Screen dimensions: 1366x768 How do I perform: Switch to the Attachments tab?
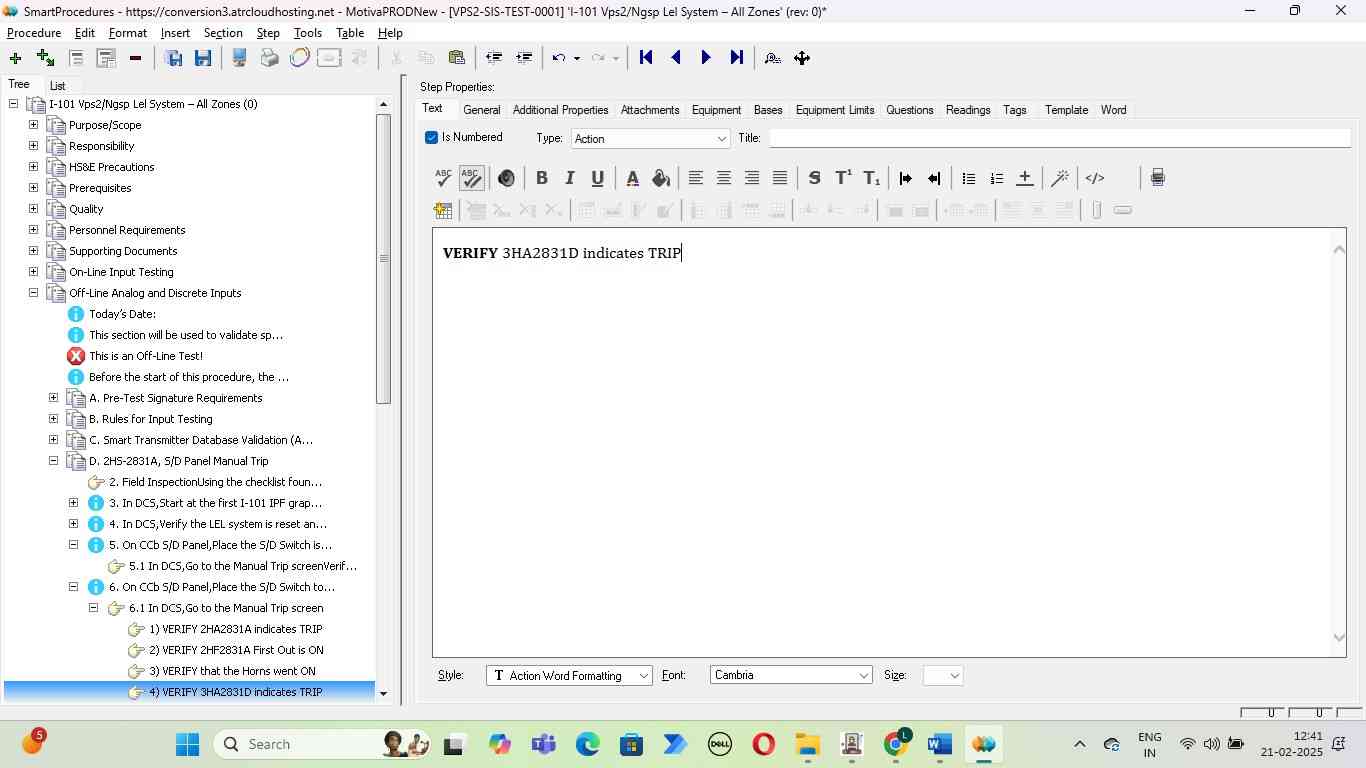[650, 110]
